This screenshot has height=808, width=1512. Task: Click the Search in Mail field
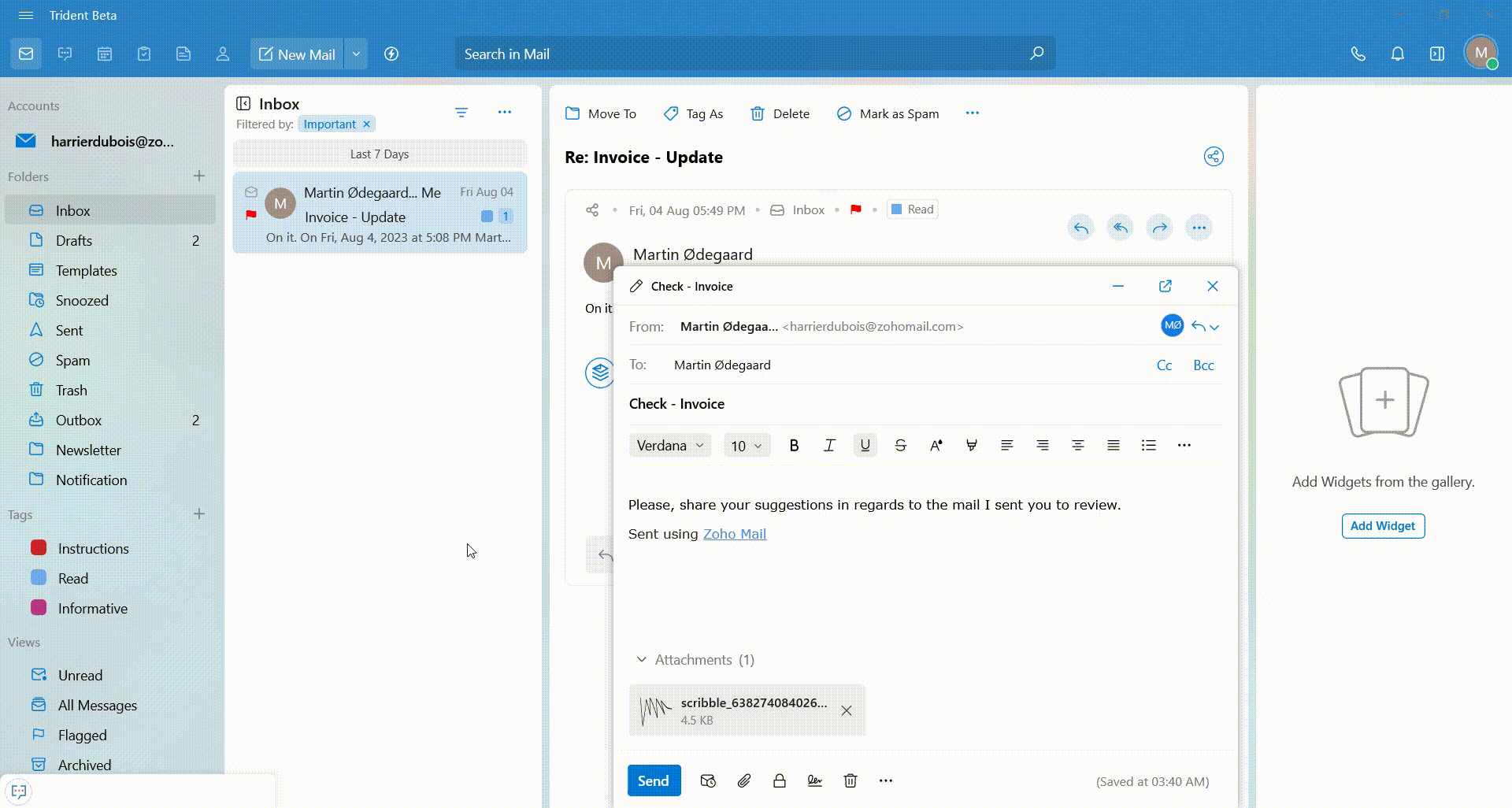coord(740,54)
